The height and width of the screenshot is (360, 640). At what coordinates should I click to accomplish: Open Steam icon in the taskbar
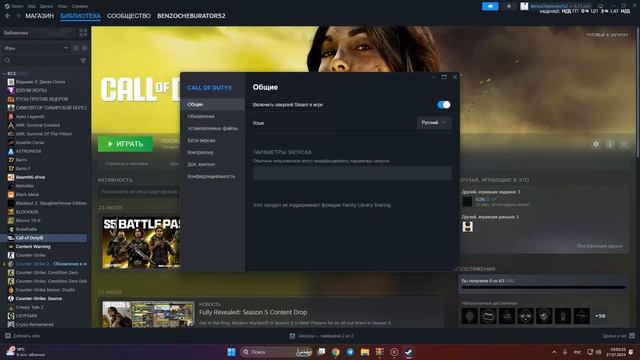(409, 352)
